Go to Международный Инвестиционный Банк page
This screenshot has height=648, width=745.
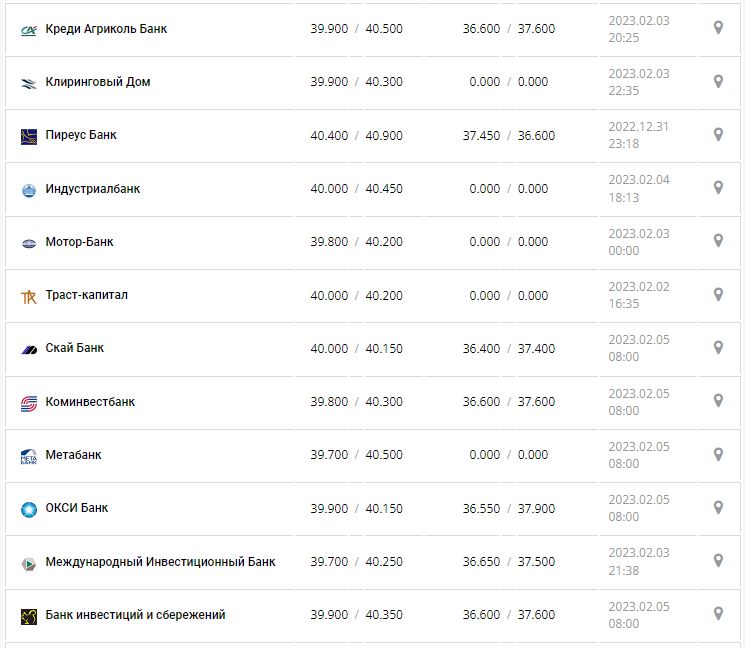(x=160, y=561)
